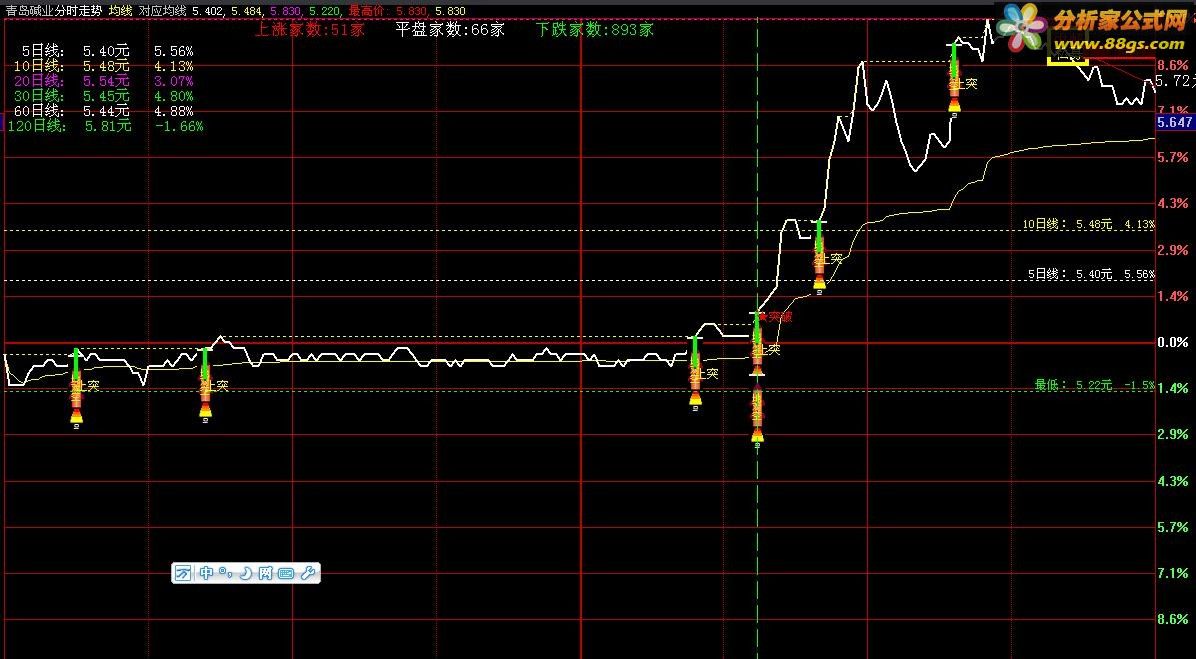Click the green 最低: 5.22元 label
This screenshot has height=659, width=1196.
[1095, 385]
